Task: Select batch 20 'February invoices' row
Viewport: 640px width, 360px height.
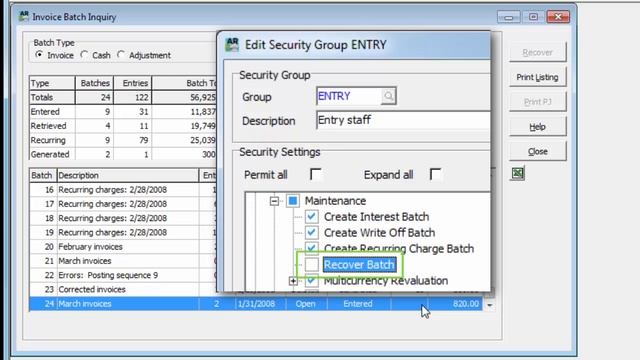Action: coord(123,247)
